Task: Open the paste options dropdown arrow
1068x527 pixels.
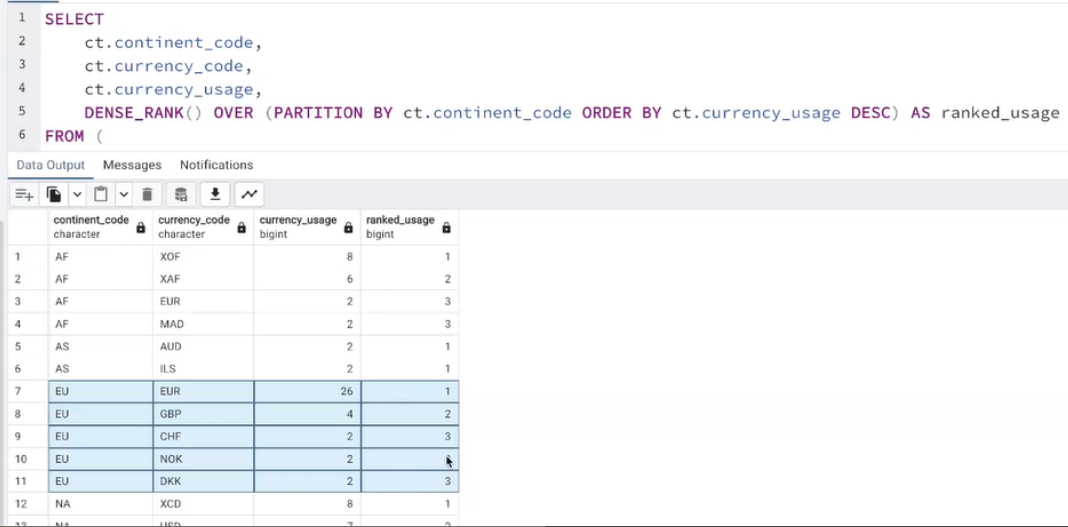Action: point(123,195)
